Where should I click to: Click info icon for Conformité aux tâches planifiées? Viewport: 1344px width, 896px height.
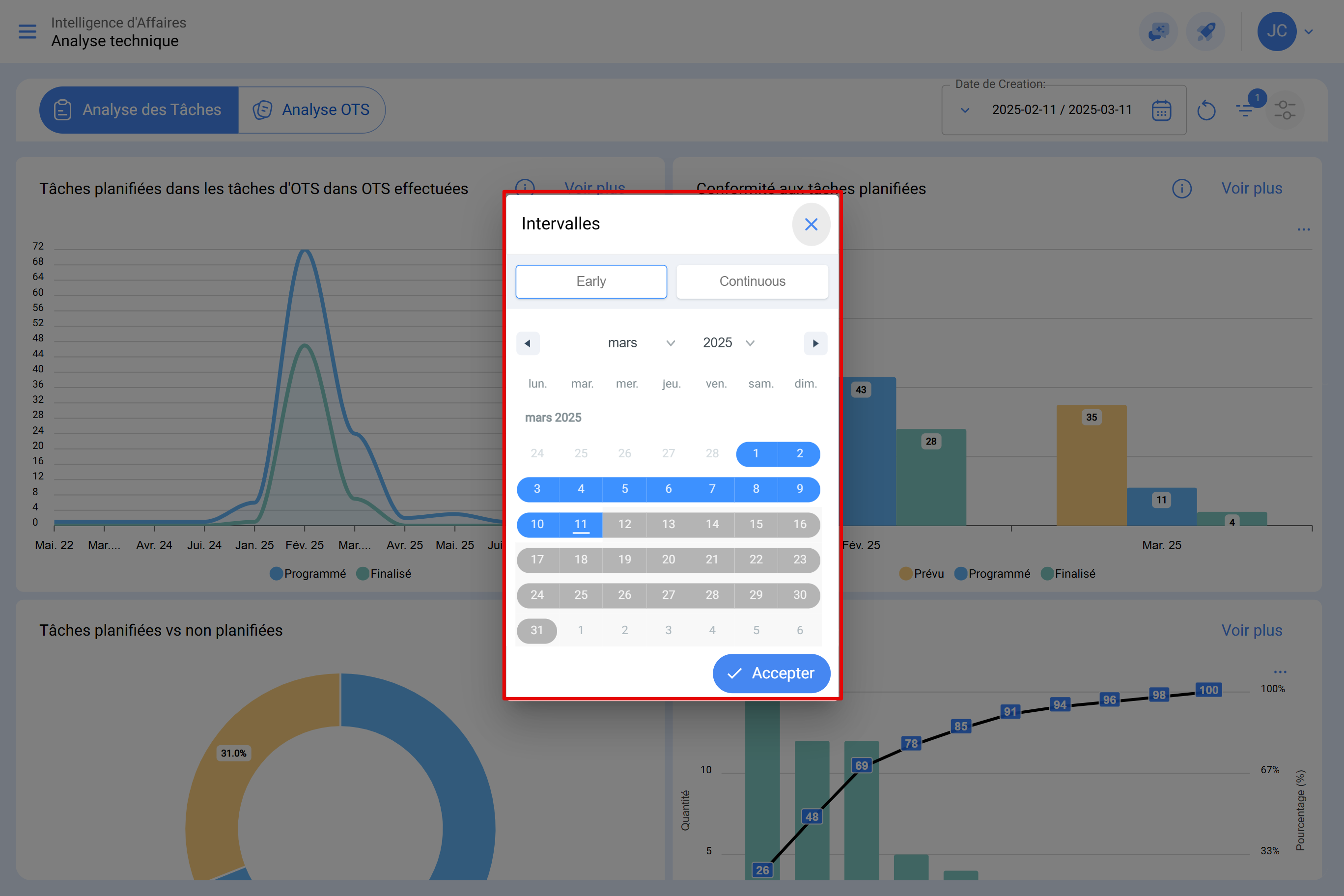click(x=1182, y=189)
